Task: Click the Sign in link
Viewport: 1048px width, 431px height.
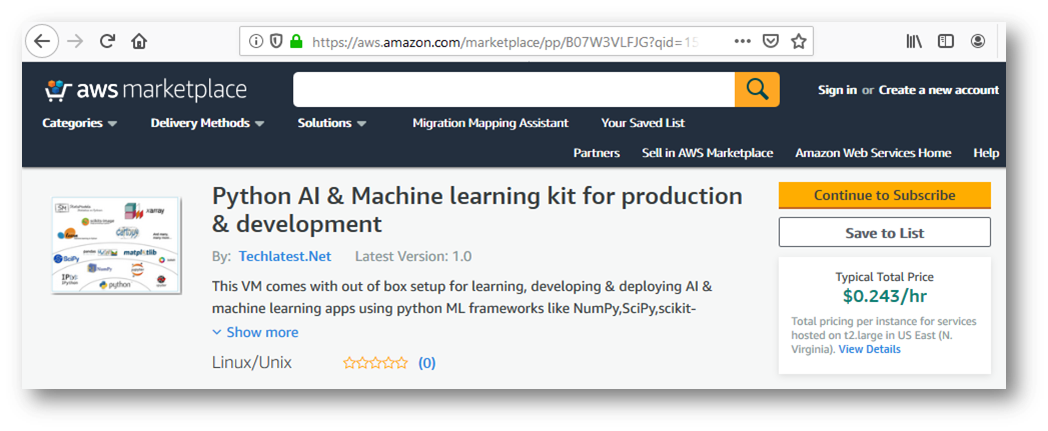Action: click(x=837, y=90)
